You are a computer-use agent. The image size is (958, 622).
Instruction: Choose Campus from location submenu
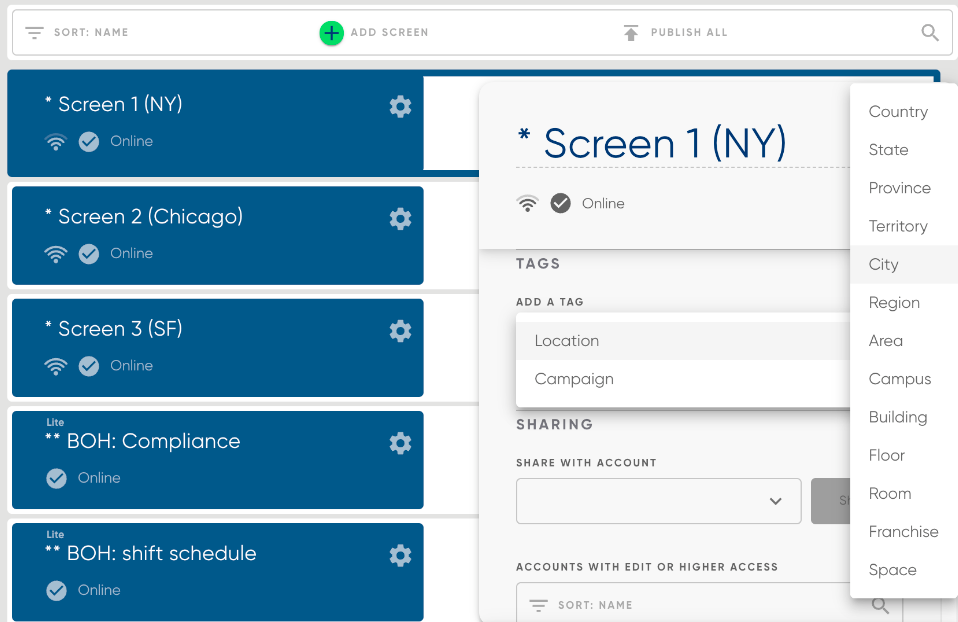[x=904, y=379]
